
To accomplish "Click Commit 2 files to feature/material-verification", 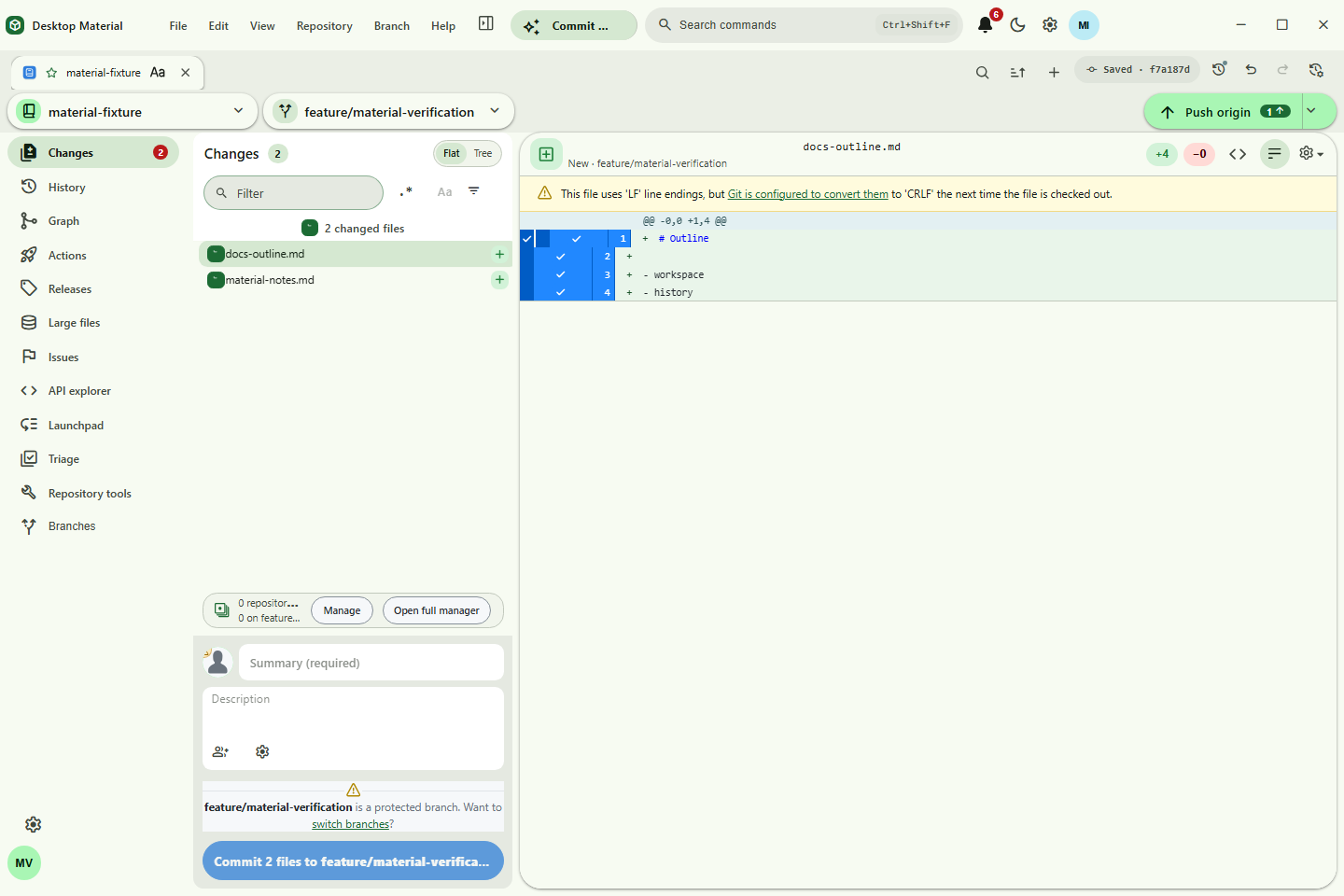I will [x=353, y=861].
